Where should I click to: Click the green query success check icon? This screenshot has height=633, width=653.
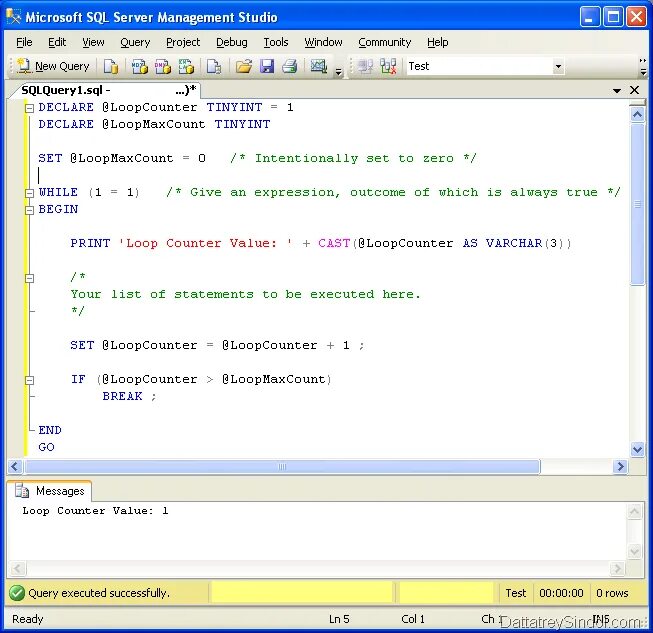(x=17, y=593)
